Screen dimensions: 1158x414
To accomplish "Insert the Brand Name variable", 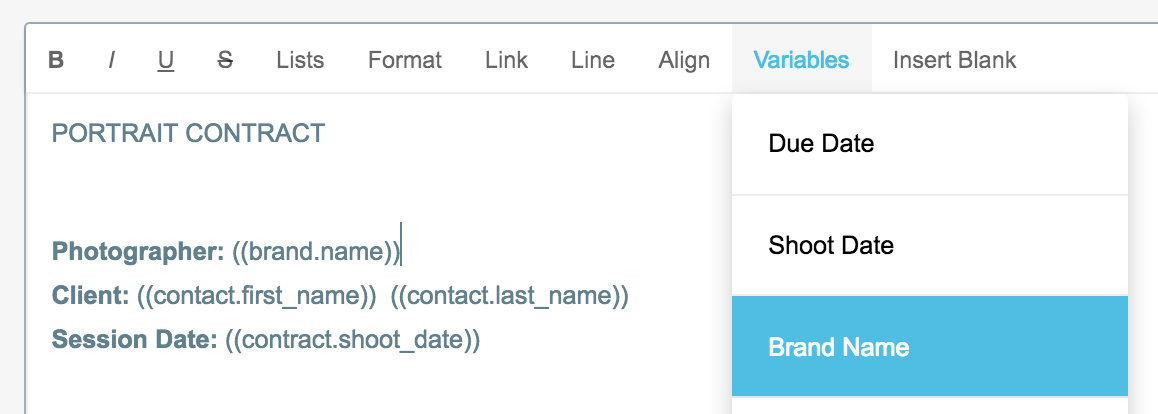I will [838, 347].
